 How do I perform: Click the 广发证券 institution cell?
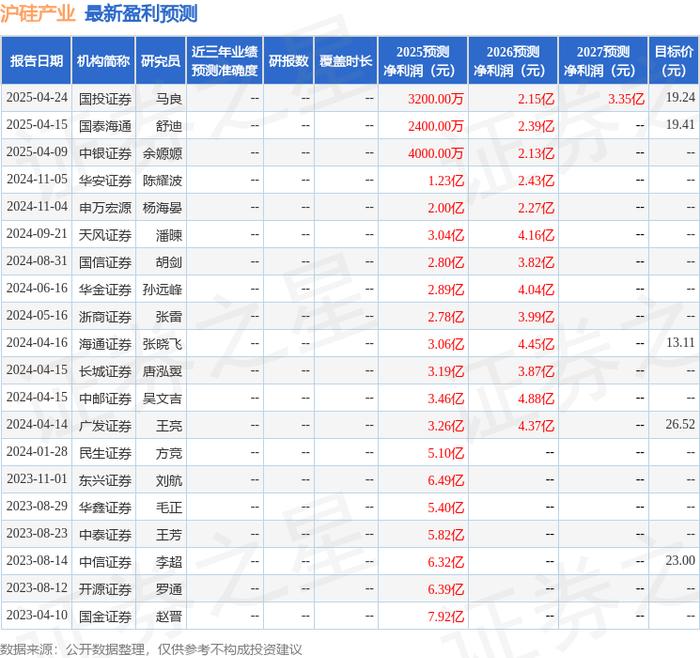[105, 425]
